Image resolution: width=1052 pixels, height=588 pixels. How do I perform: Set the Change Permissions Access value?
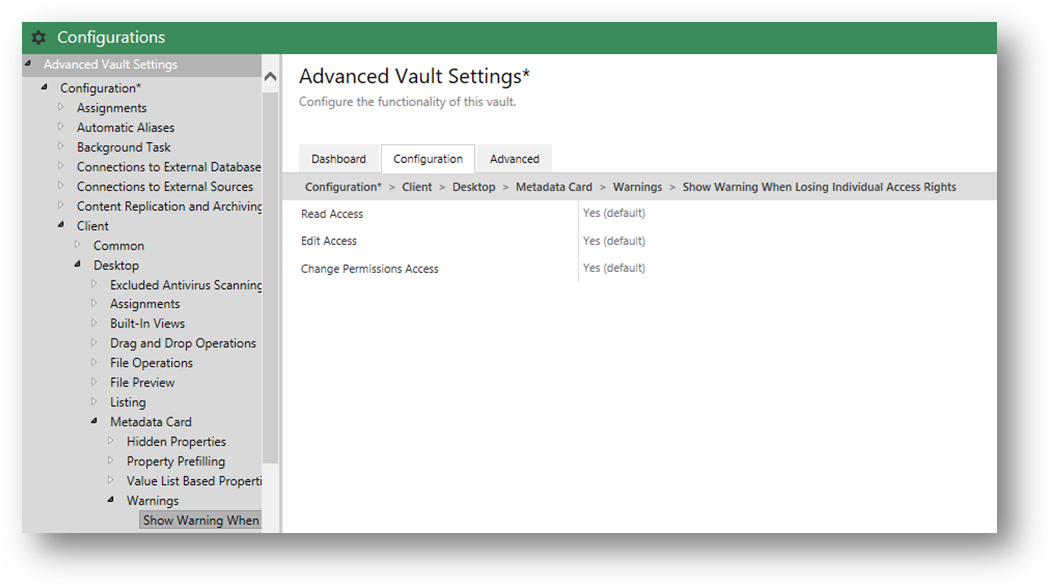coord(614,268)
